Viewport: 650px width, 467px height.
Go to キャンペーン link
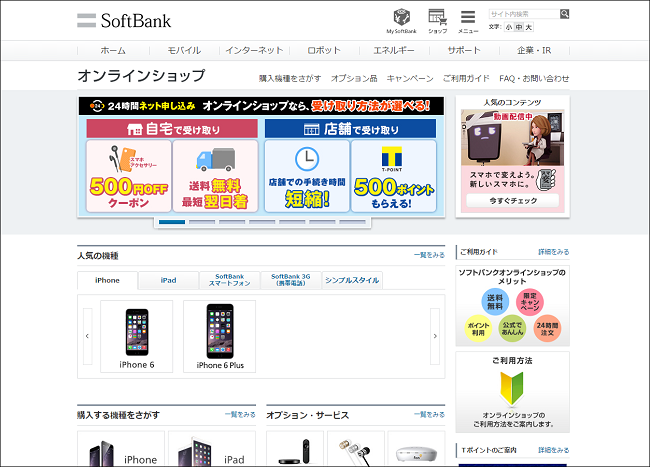(410, 78)
